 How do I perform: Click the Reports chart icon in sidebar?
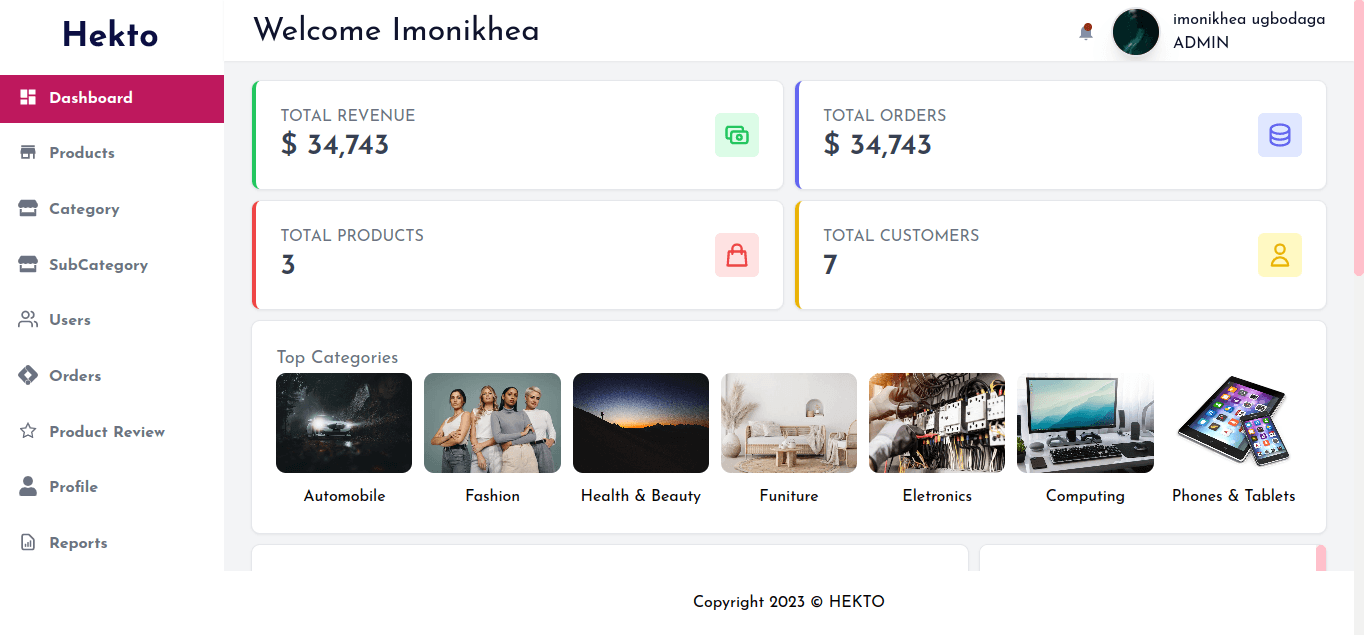coord(28,543)
